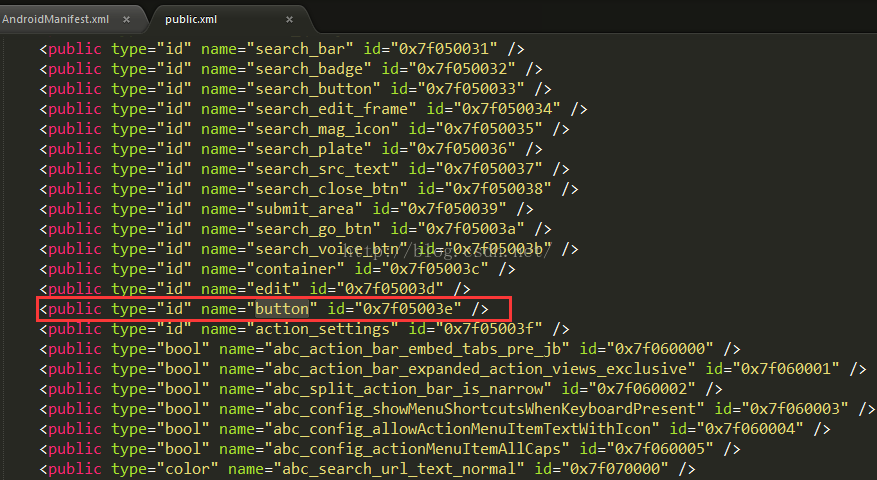Click the text "search_badge"
Screen dimensions: 877x480
pyautogui.click(x=309, y=69)
